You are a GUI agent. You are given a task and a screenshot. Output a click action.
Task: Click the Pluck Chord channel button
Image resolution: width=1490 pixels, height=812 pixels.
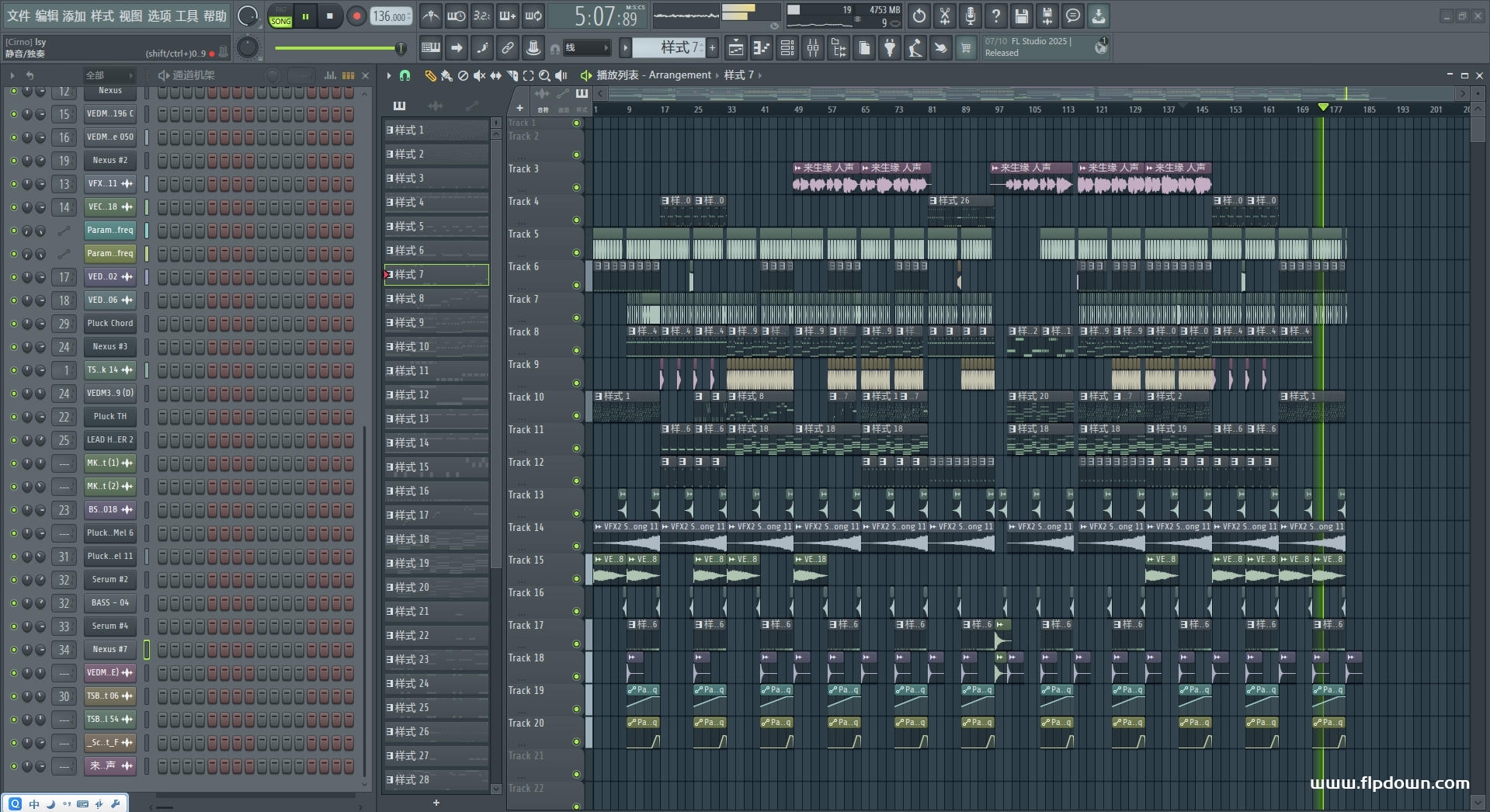[109, 323]
